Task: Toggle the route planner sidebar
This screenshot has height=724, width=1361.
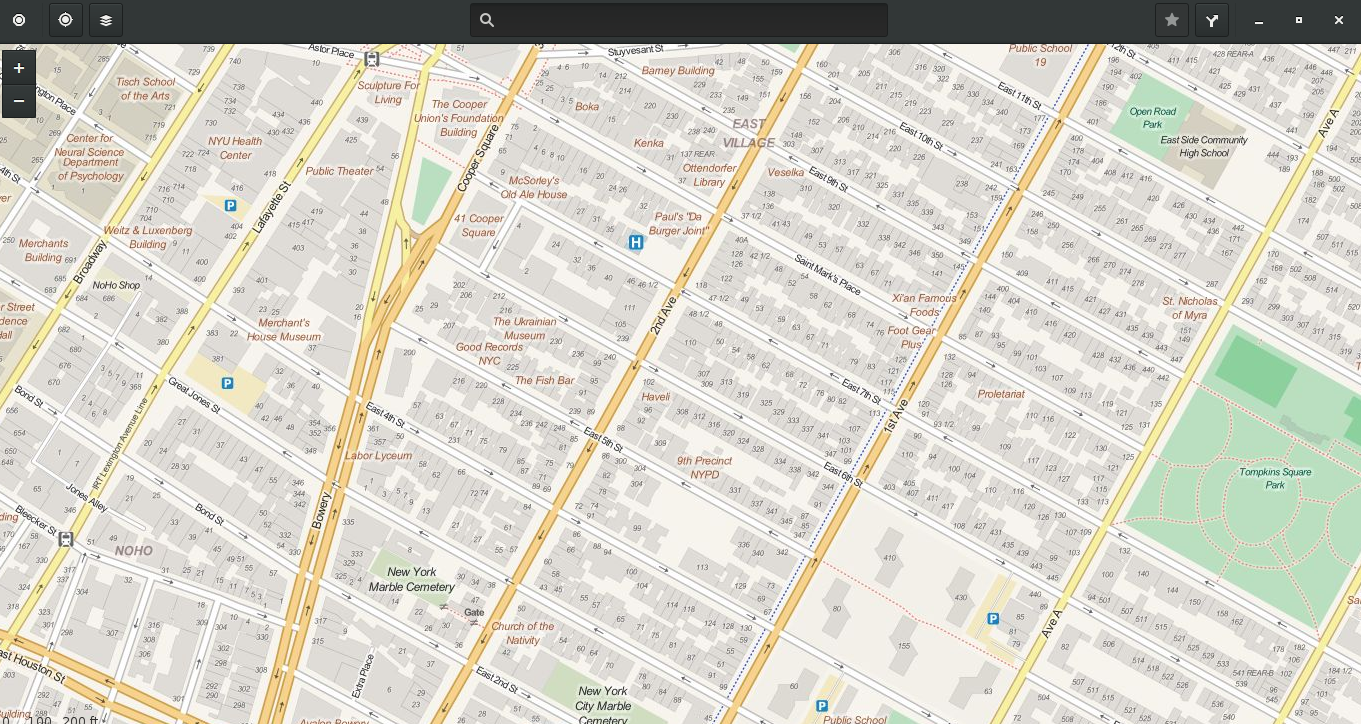Action: coord(1212,20)
